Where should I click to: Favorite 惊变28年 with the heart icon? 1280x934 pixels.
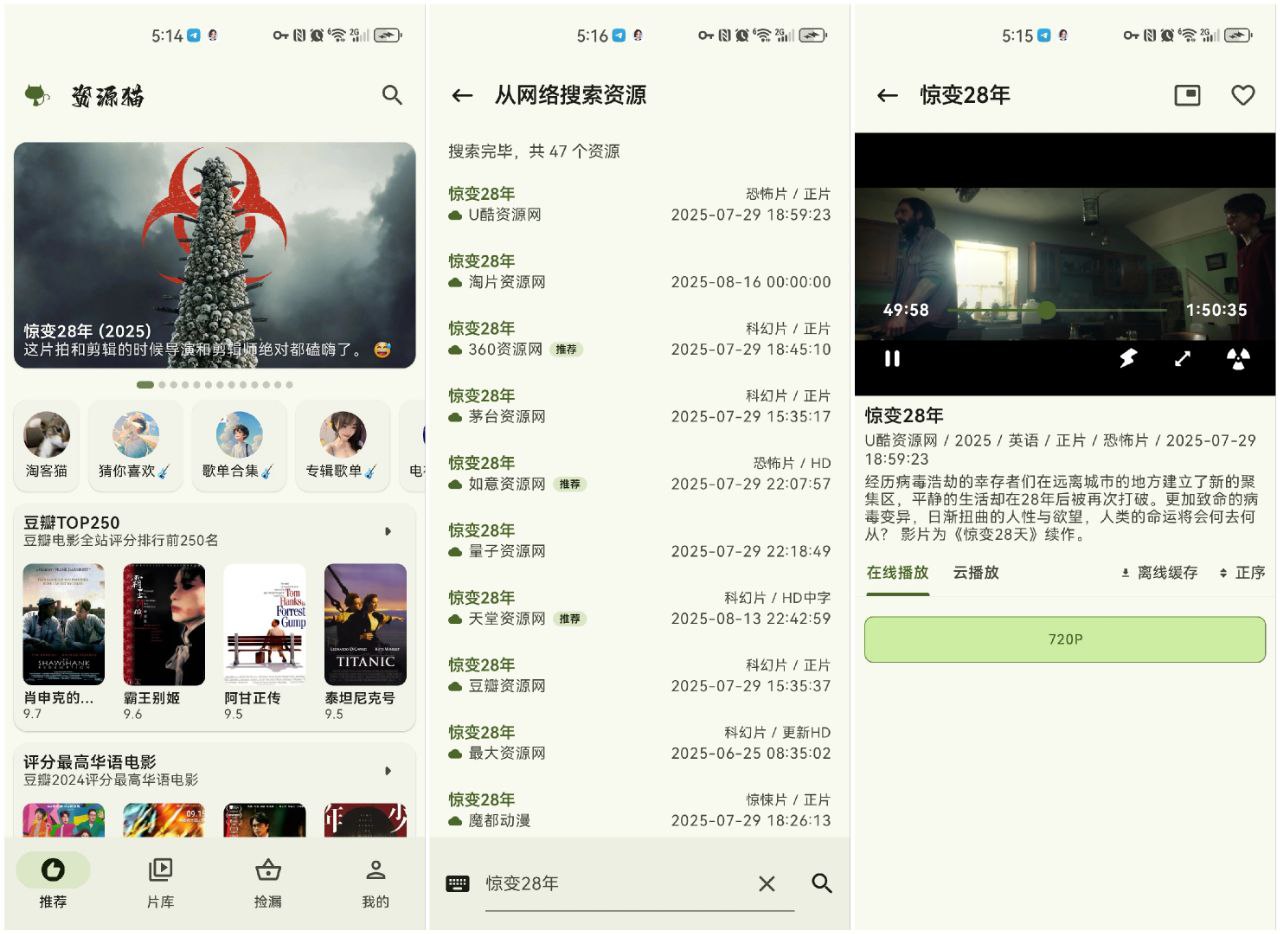coord(1242,95)
